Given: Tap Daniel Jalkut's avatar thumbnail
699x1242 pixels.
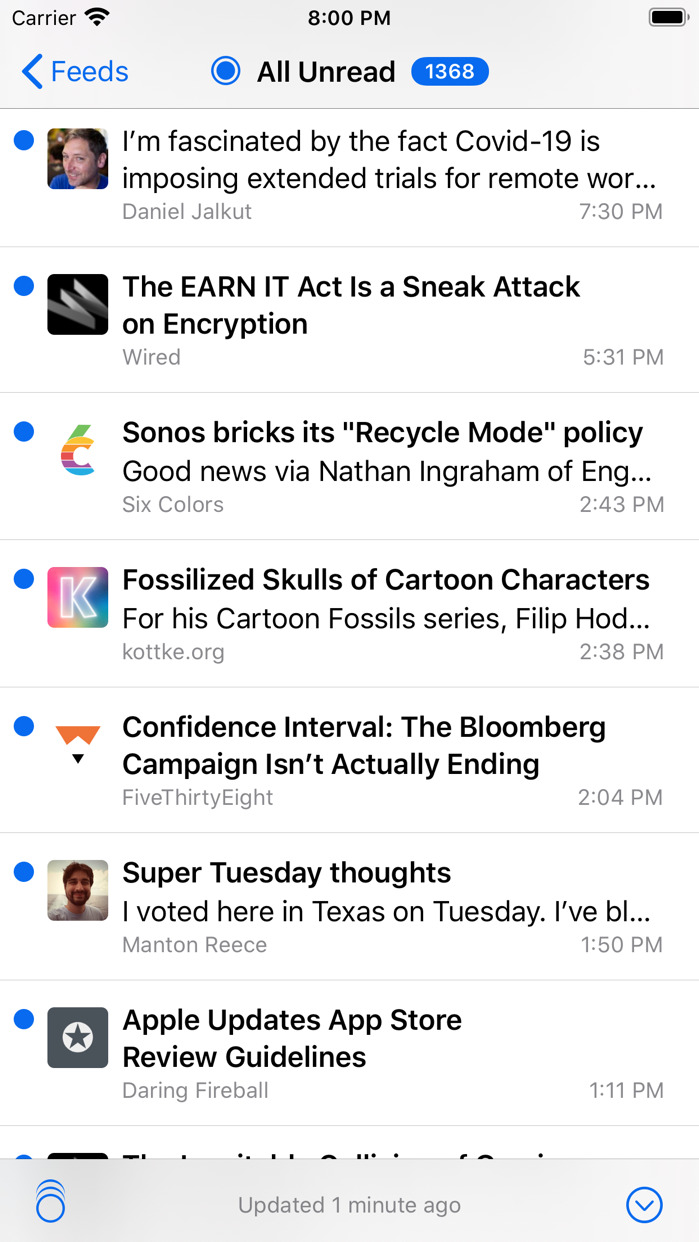Looking at the screenshot, I should click(77, 158).
